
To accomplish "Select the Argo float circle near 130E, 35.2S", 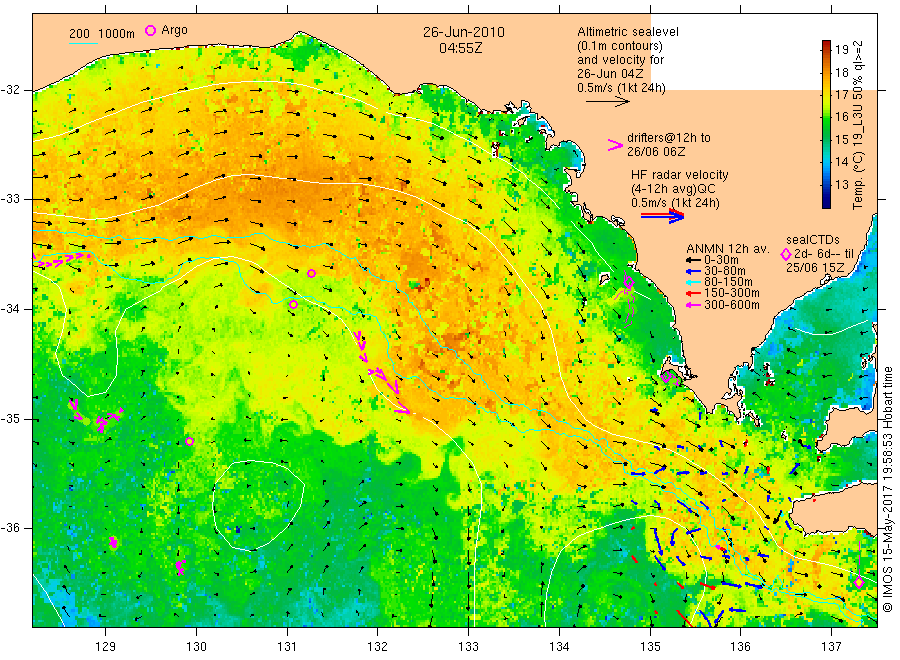I will tap(189, 441).
